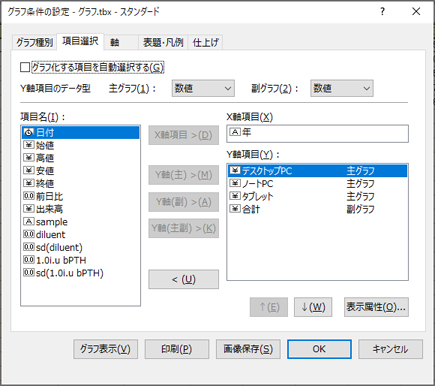Click the clock icon beside 日付

[29, 133]
